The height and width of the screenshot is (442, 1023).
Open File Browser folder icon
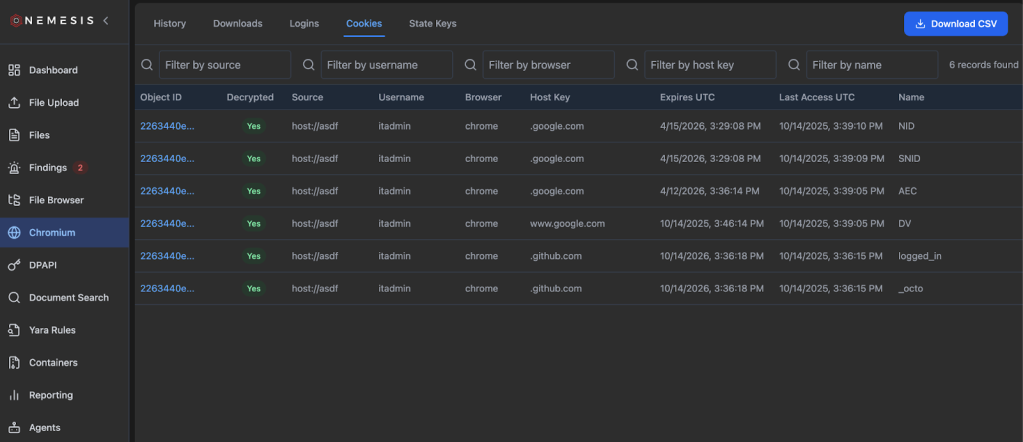pyautogui.click(x=14, y=200)
